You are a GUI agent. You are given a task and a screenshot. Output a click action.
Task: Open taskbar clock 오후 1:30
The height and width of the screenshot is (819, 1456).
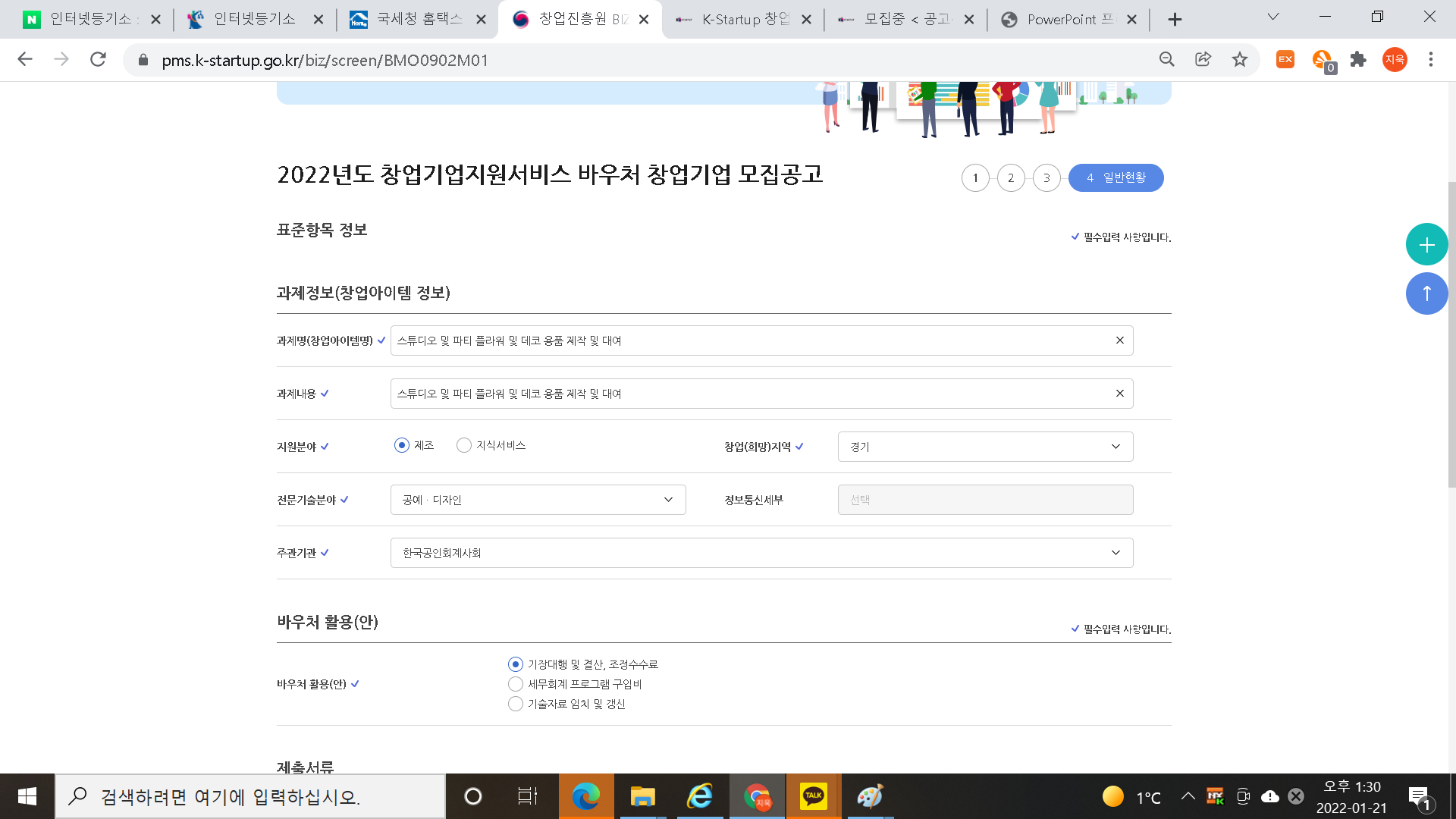point(1352,797)
